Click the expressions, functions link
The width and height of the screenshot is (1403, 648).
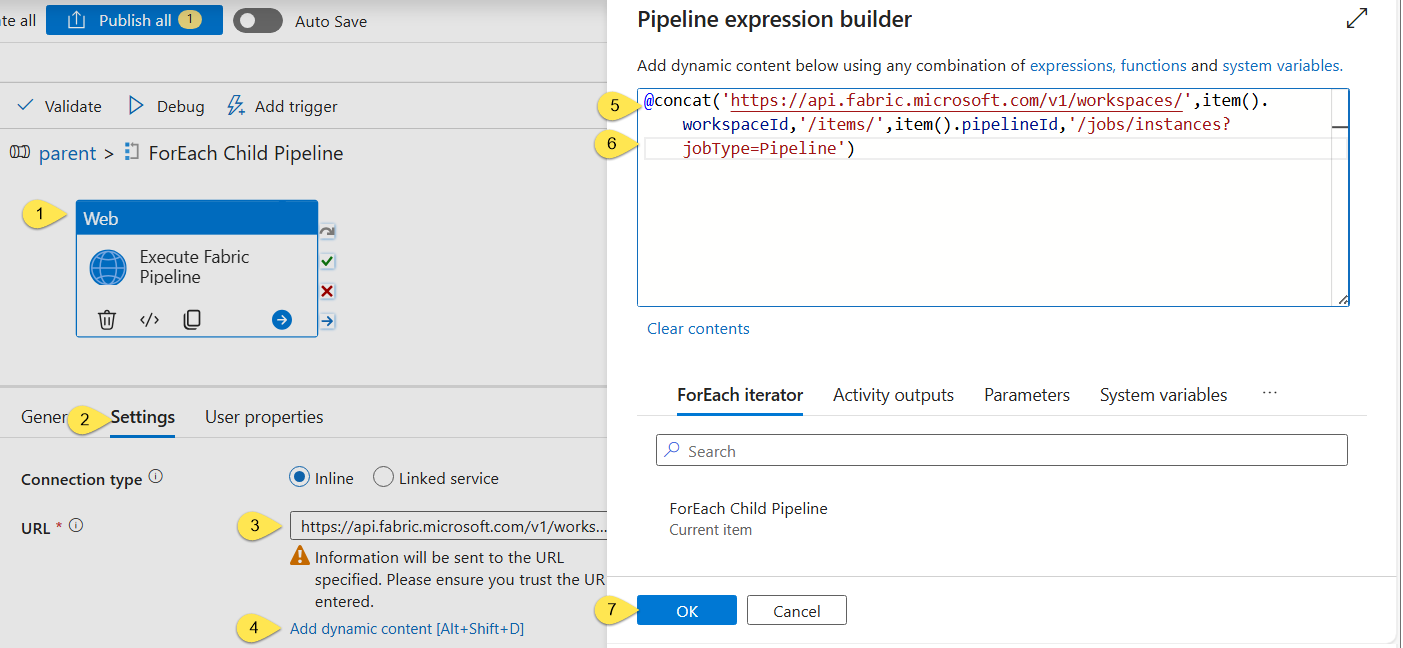1108,66
